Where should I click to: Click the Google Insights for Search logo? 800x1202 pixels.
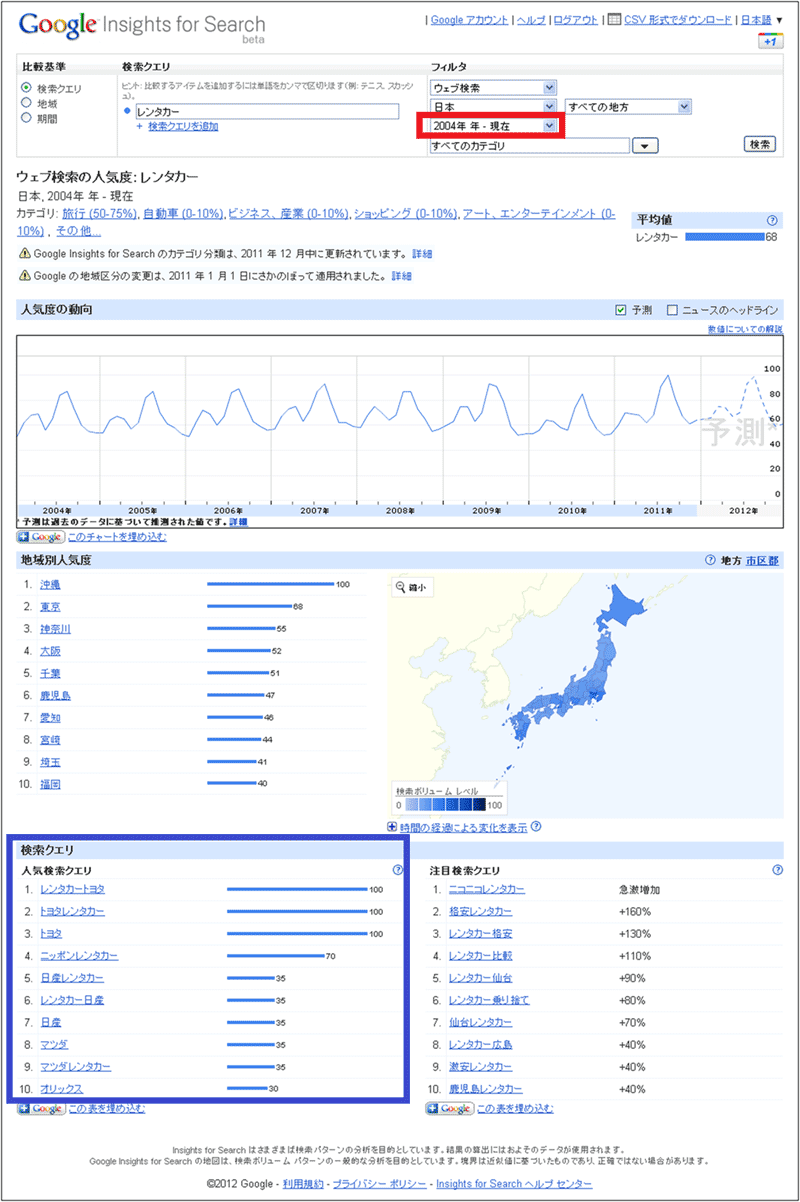click(142, 25)
